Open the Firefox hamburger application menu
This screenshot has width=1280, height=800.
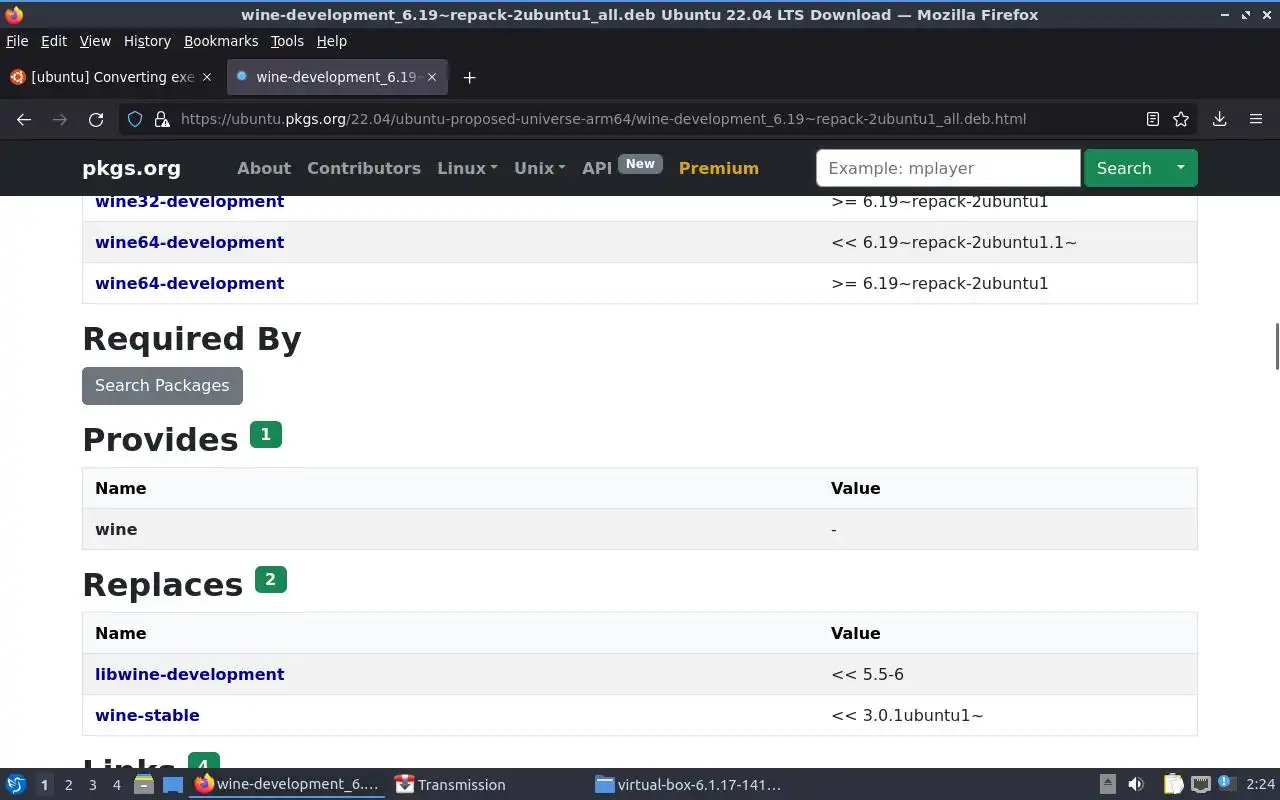click(x=1256, y=119)
